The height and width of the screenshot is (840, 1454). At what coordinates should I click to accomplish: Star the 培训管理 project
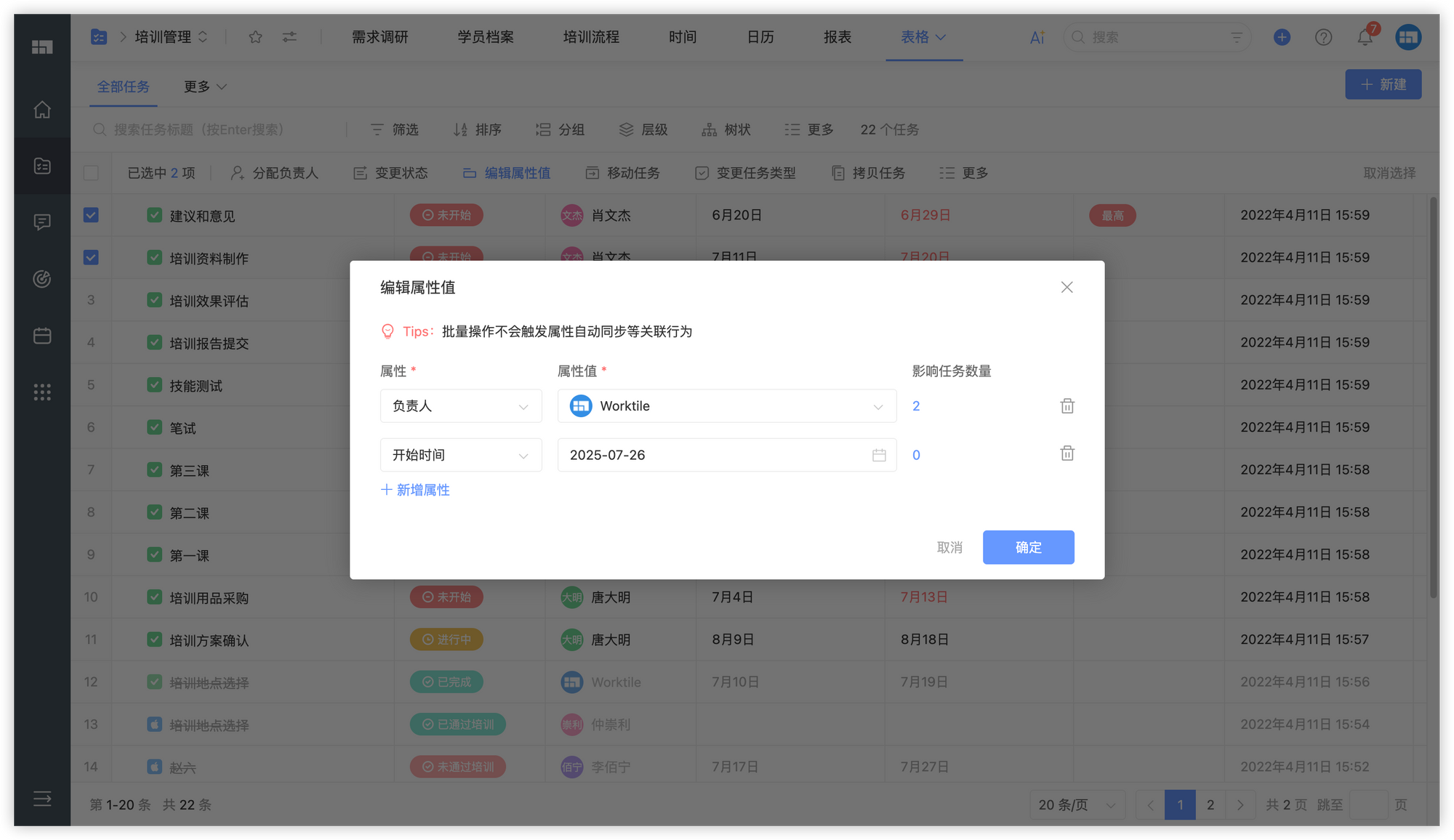coord(255,37)
